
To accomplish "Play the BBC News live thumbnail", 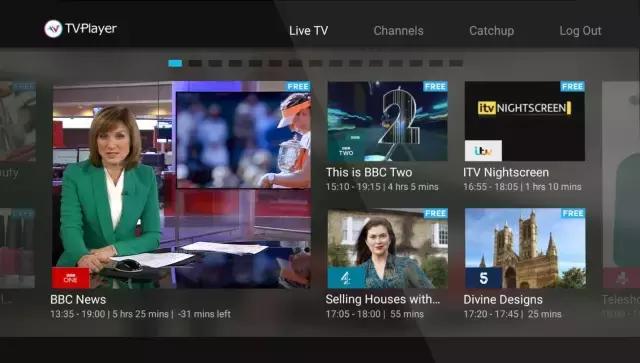I will click(x=182, y=185).
